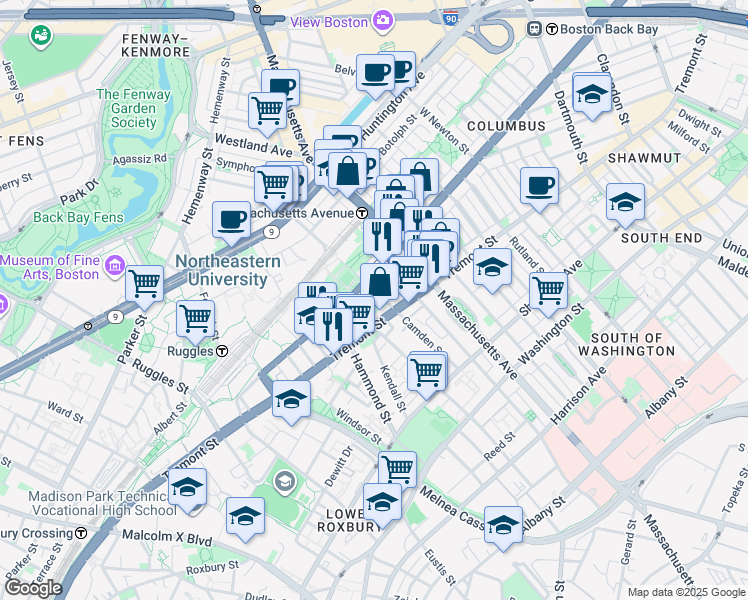Click the coffee marker beside Northeastern University
748x600 pixels.
pyautogui.click(x=231, y=220)
